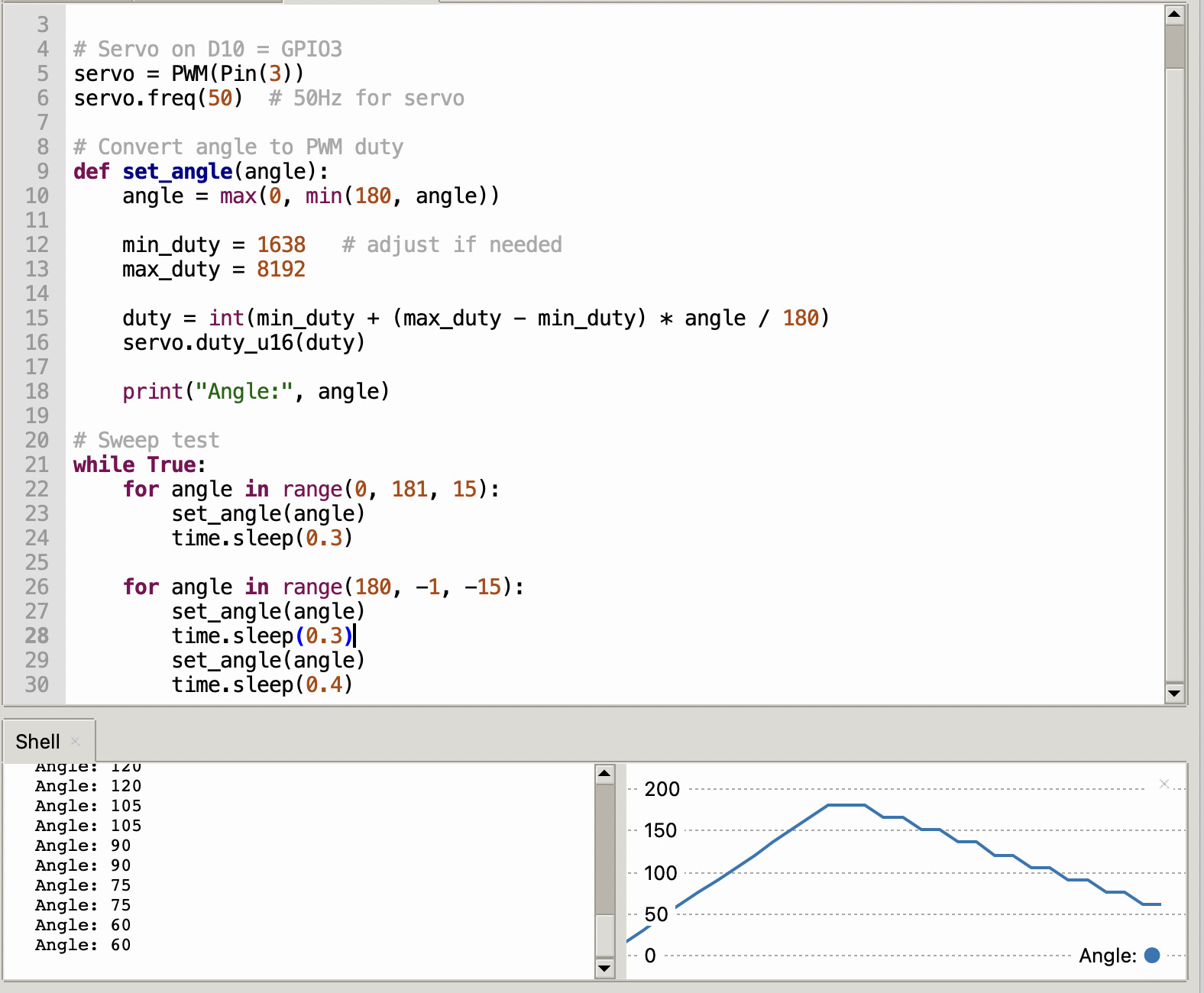Click the 100 label on the plotter axis
Viewport: 1204px width, 993px height.
pyautogui.click(x=660, y=873)
